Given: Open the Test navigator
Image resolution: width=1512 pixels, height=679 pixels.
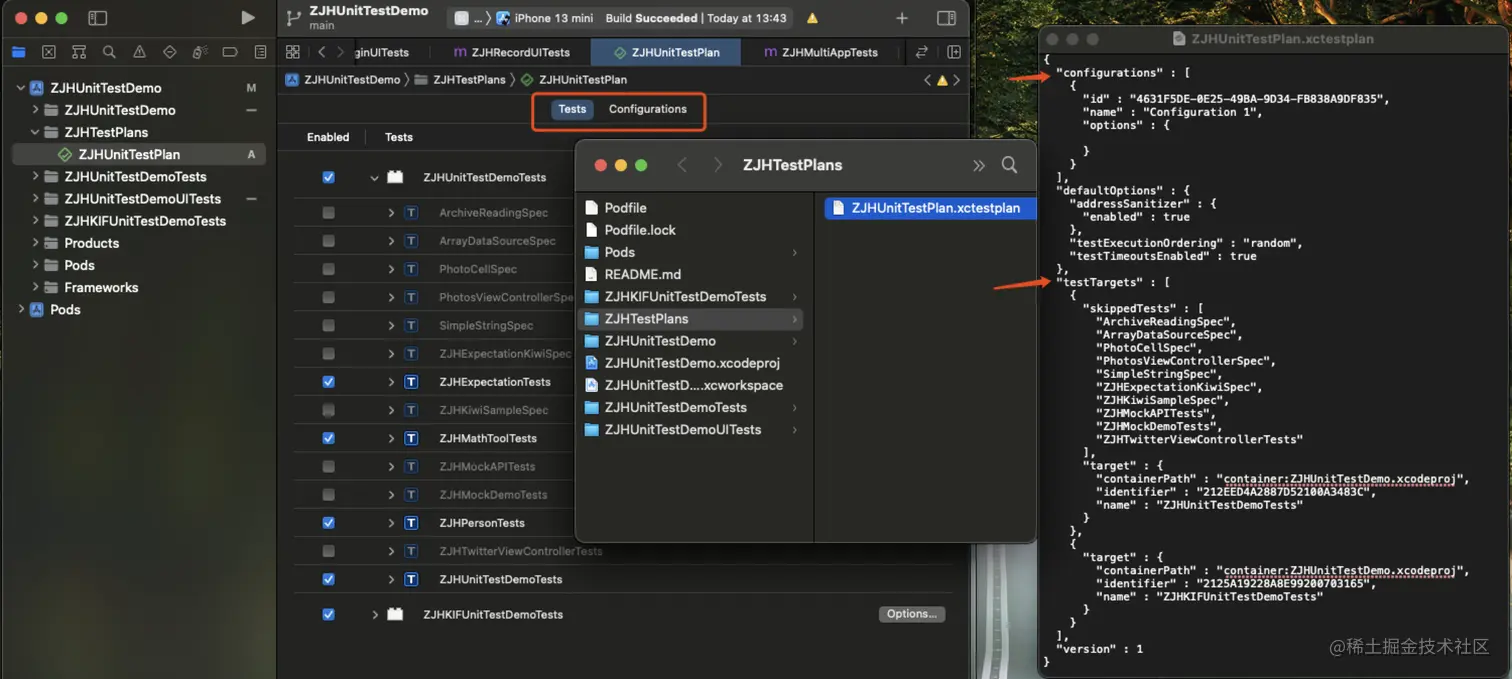Looking at the screenshot, I should click(x=169, y=52).
